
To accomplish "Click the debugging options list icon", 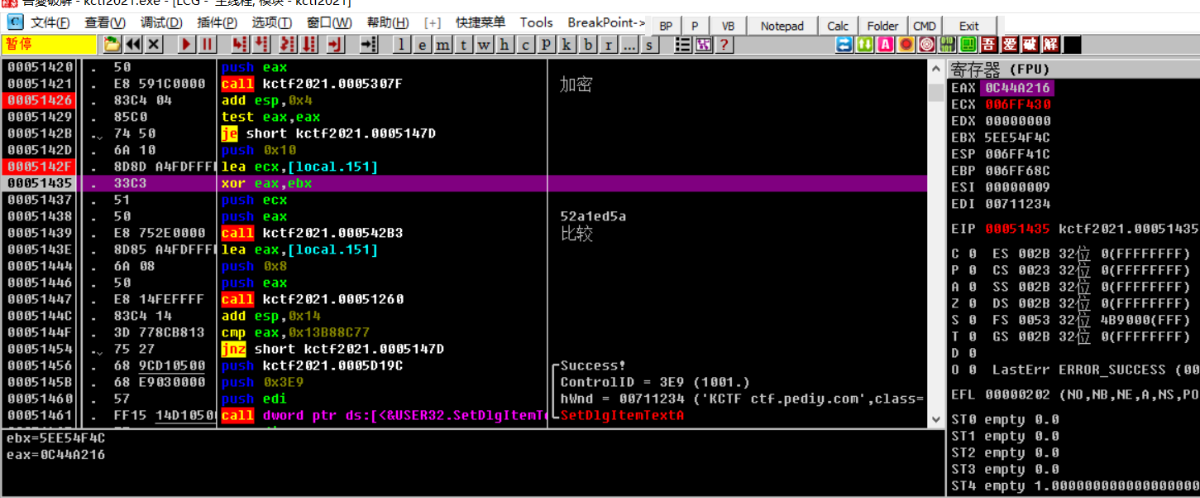I will click(x=683, y=44).
